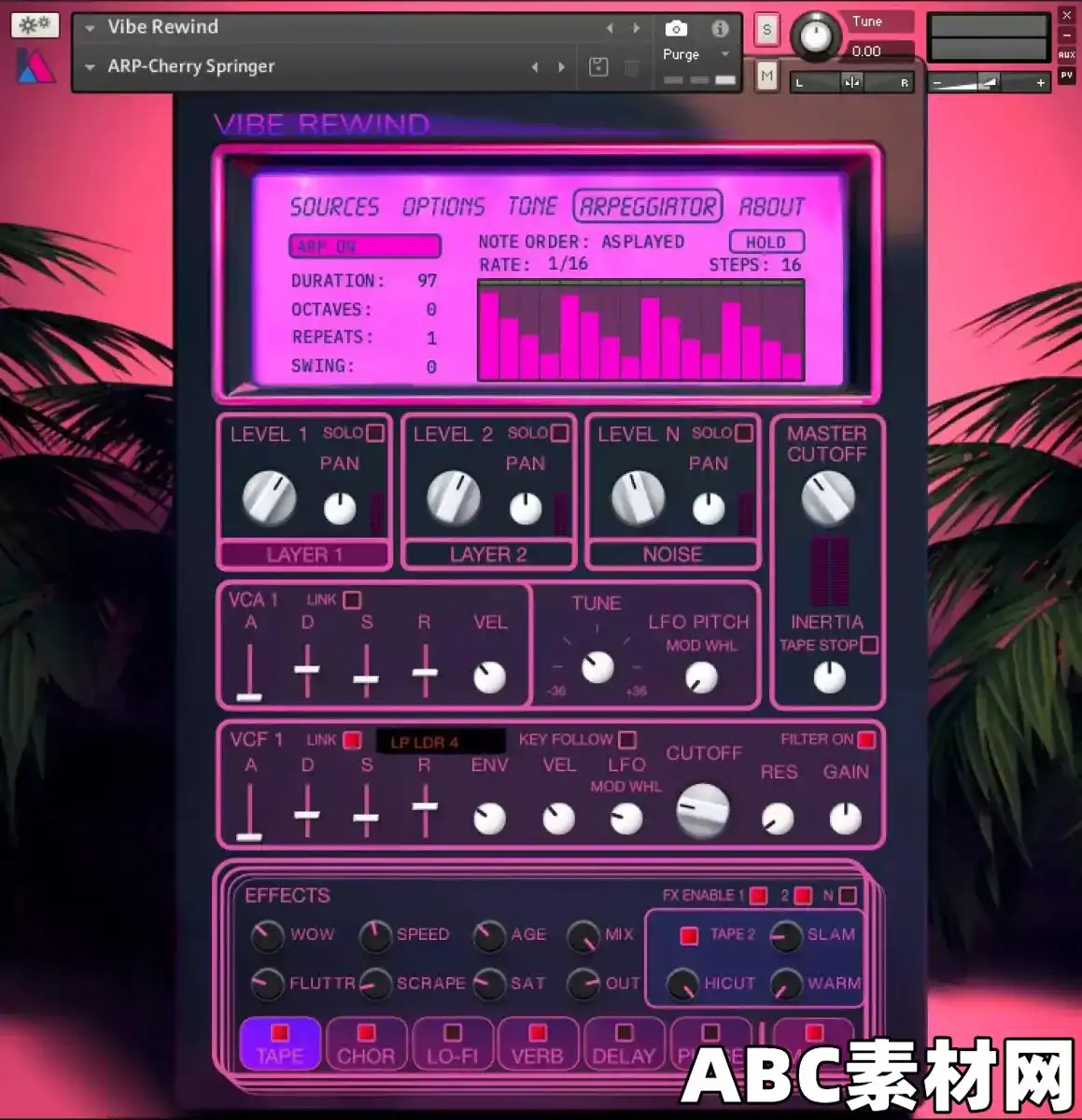Open the instrument info icon

(720, 29)
